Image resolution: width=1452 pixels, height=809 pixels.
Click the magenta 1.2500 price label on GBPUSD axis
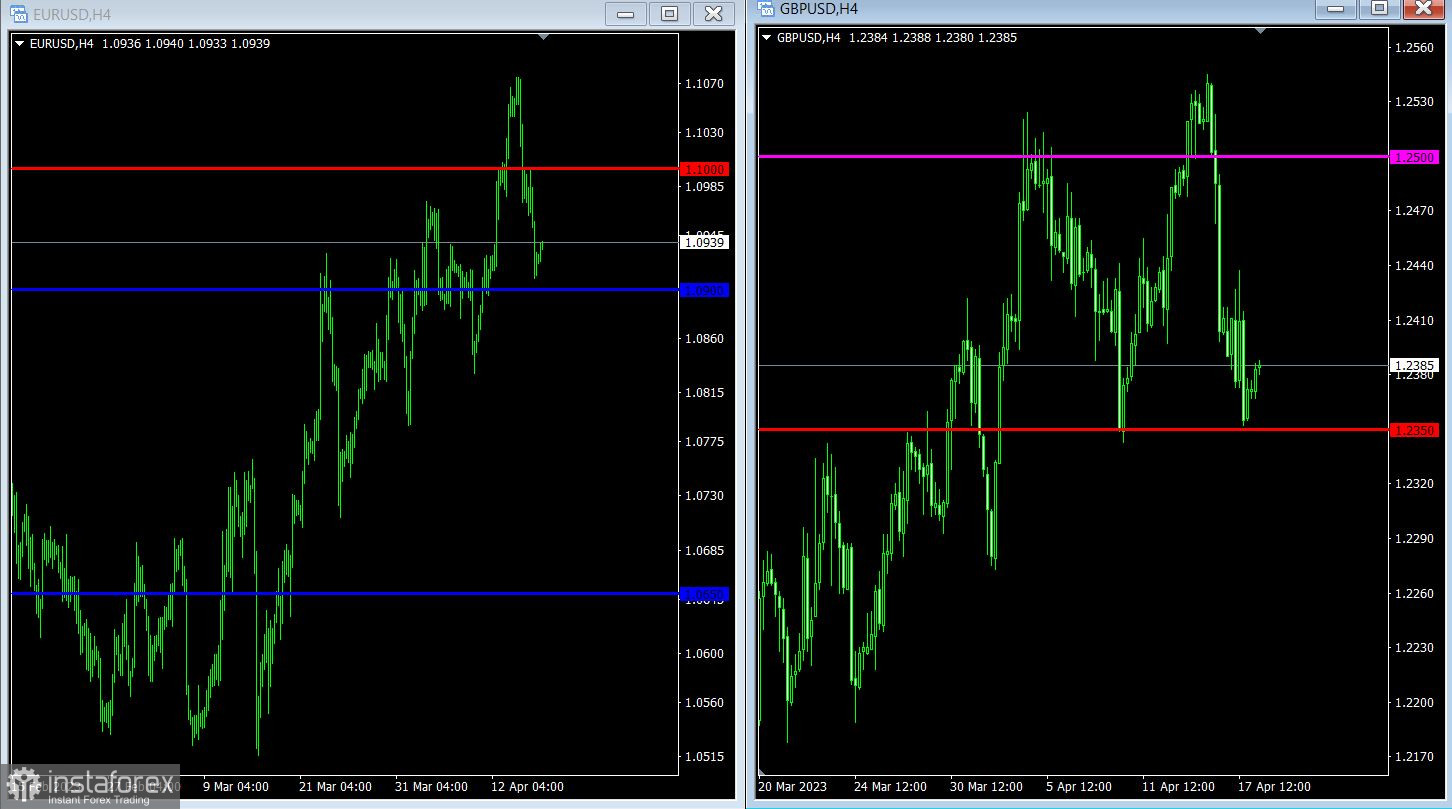(x=1414, y=157)
